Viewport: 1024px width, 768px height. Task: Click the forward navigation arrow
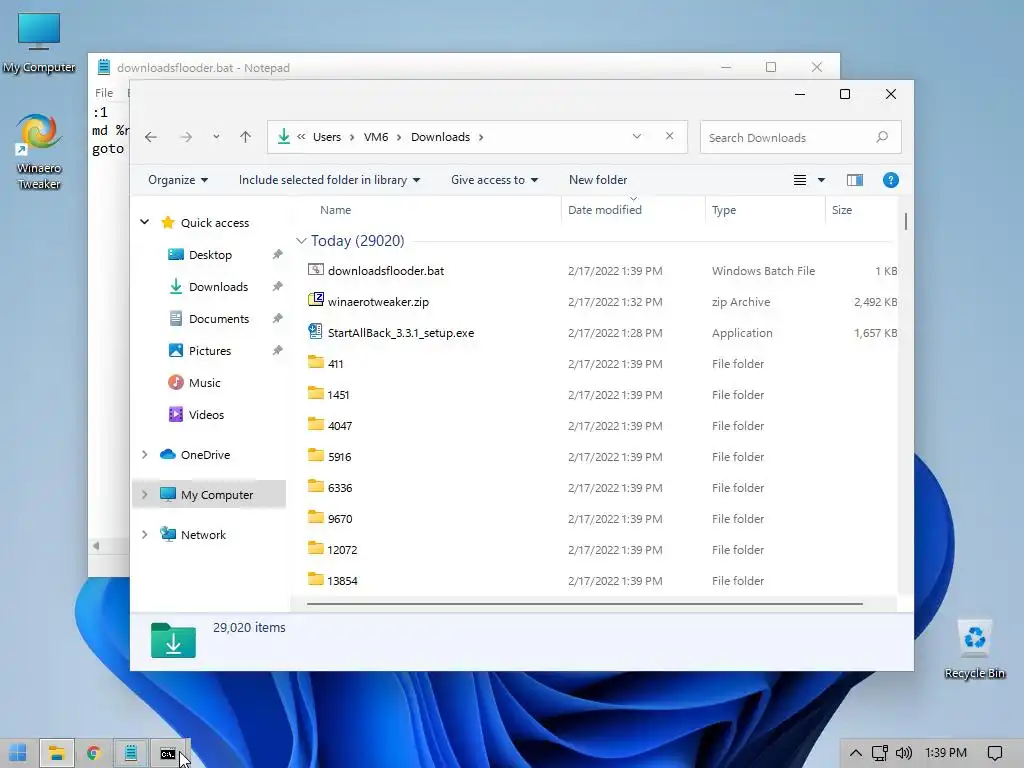tap(186, 137)
